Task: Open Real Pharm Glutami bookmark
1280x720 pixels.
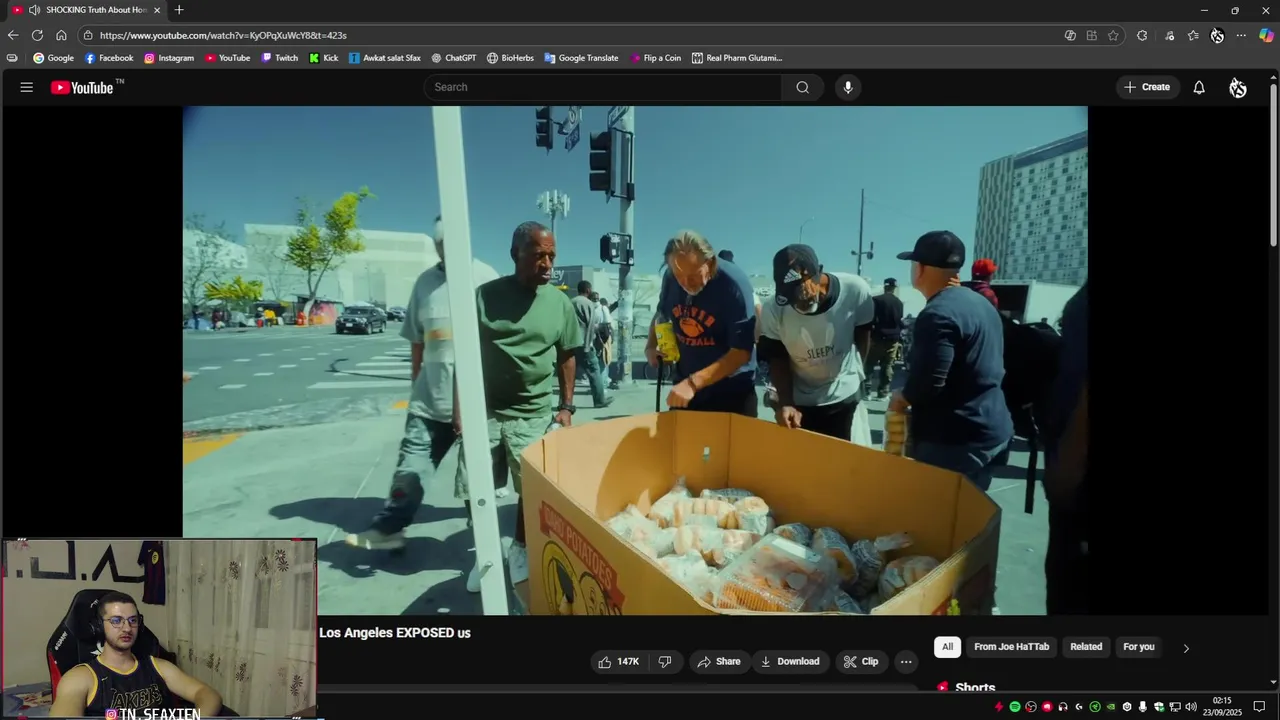Action: pos(737,58)
